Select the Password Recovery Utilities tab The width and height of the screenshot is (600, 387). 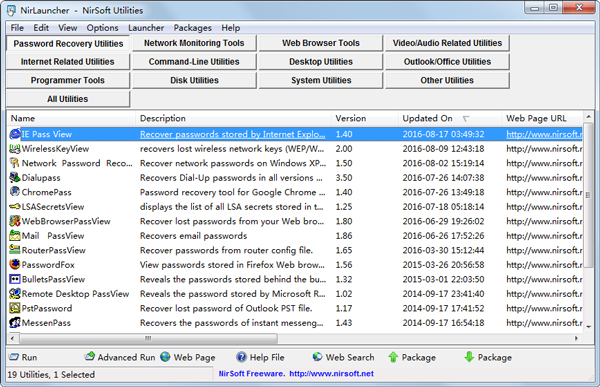point(68,43)
